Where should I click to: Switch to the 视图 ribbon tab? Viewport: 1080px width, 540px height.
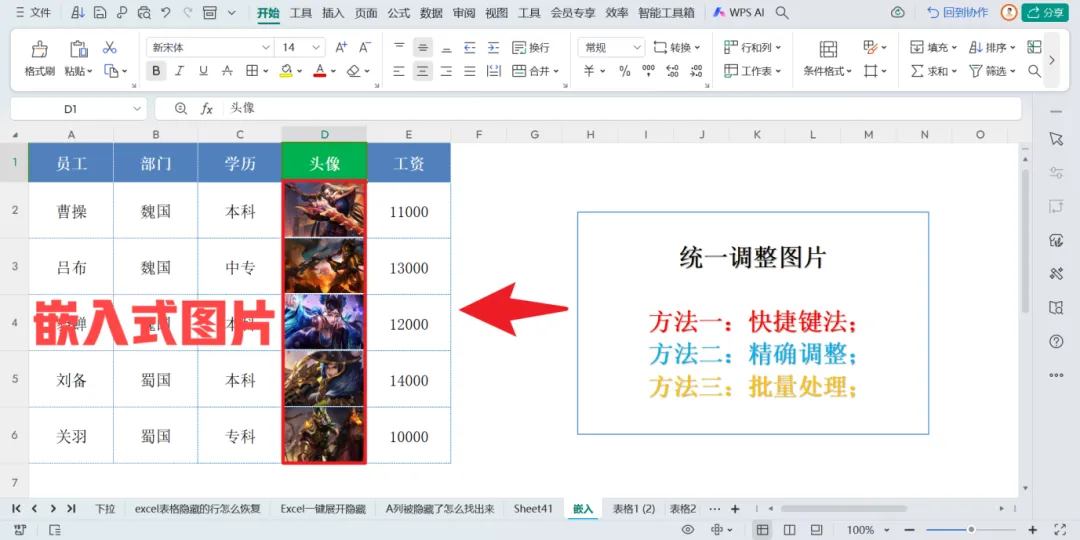tap(496, 12)
